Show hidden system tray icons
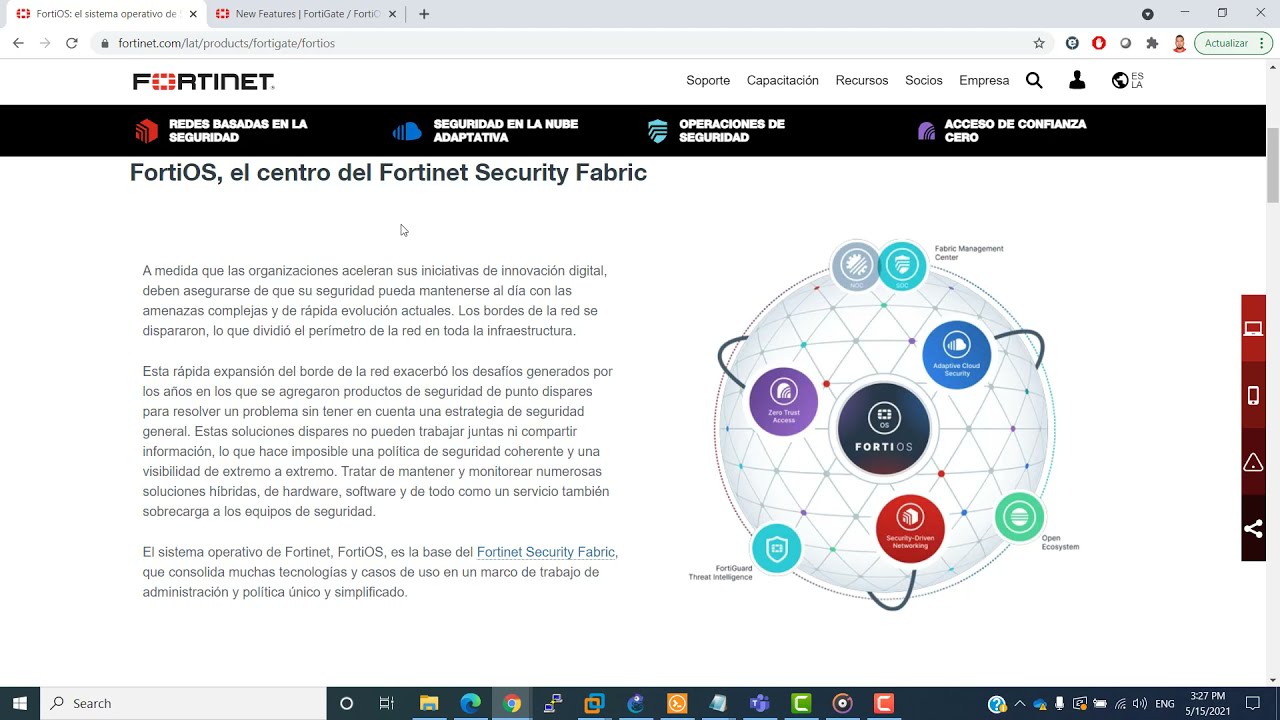 point(1019,704)
